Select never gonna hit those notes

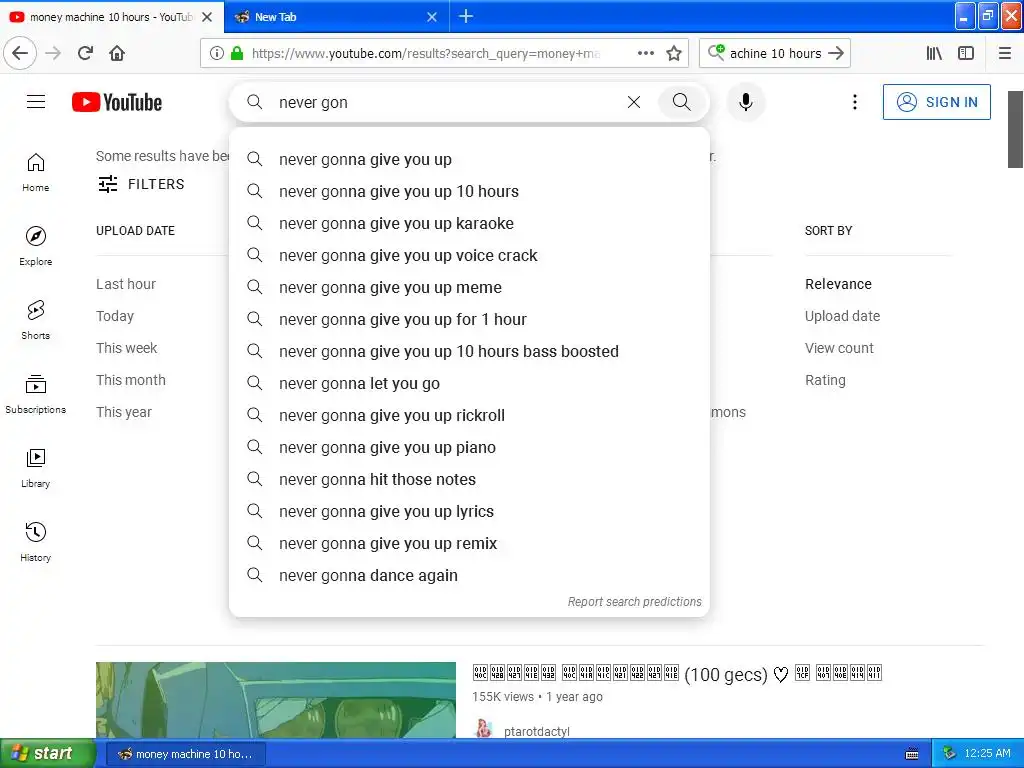pyautogui.click(x=469, y=479)
